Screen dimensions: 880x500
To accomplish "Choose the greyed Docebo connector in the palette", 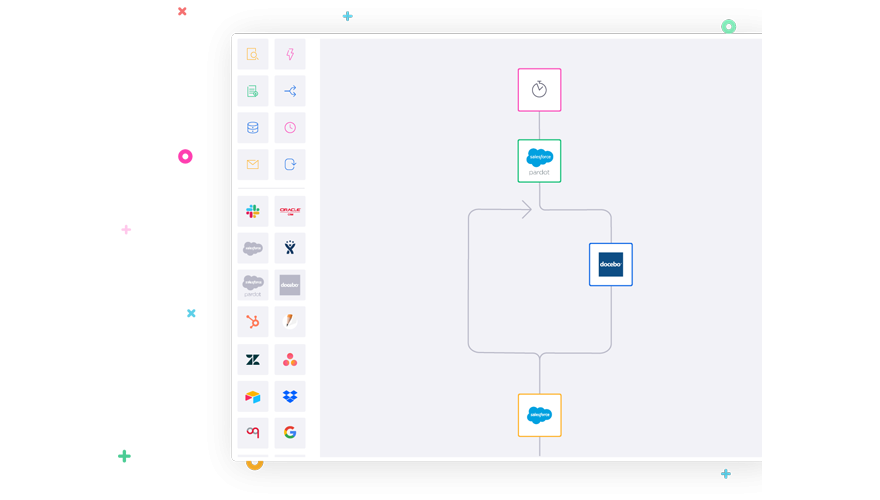I will point(290,285).
